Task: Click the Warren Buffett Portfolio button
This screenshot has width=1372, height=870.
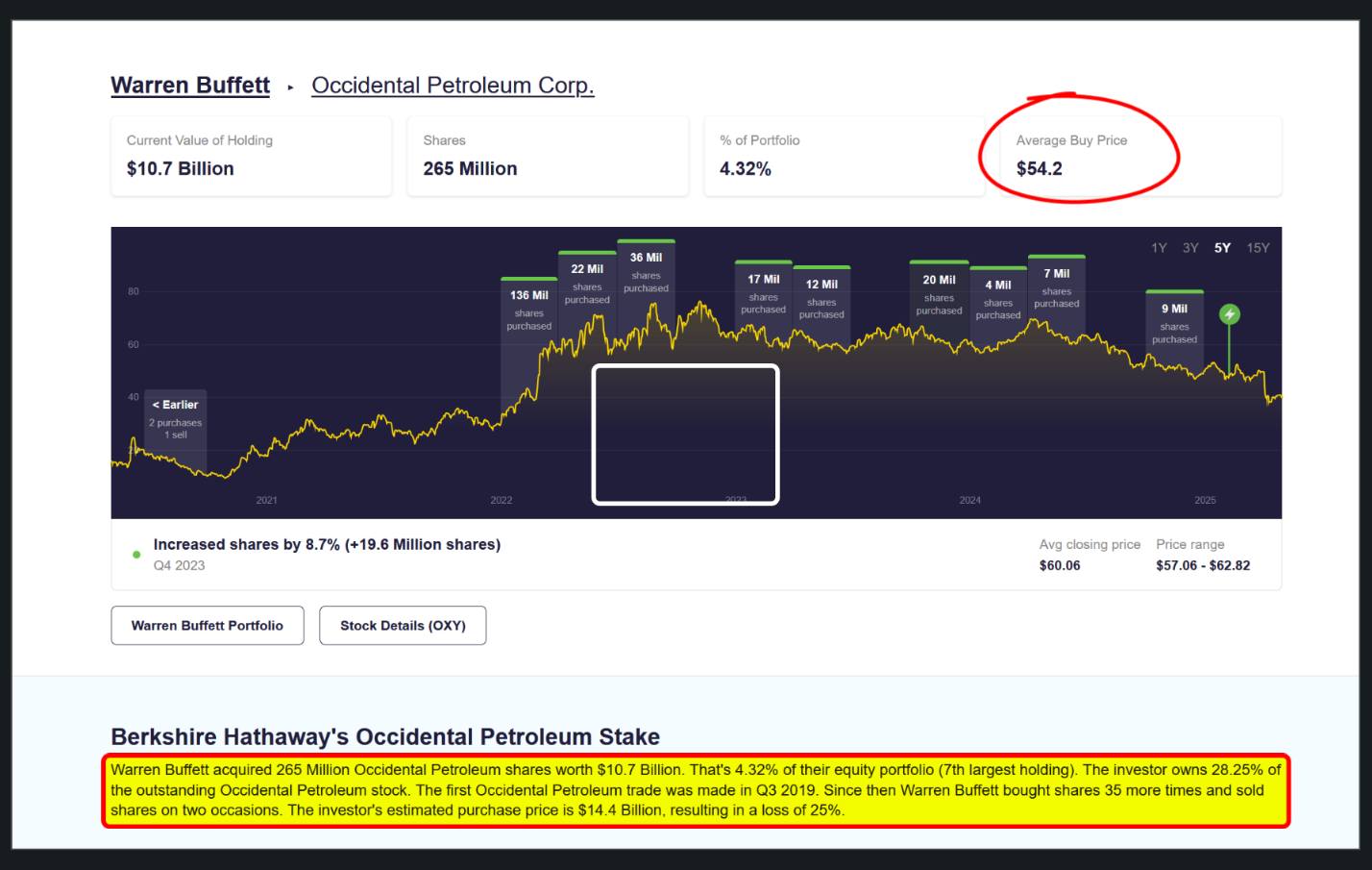Action: pos(208,626)
